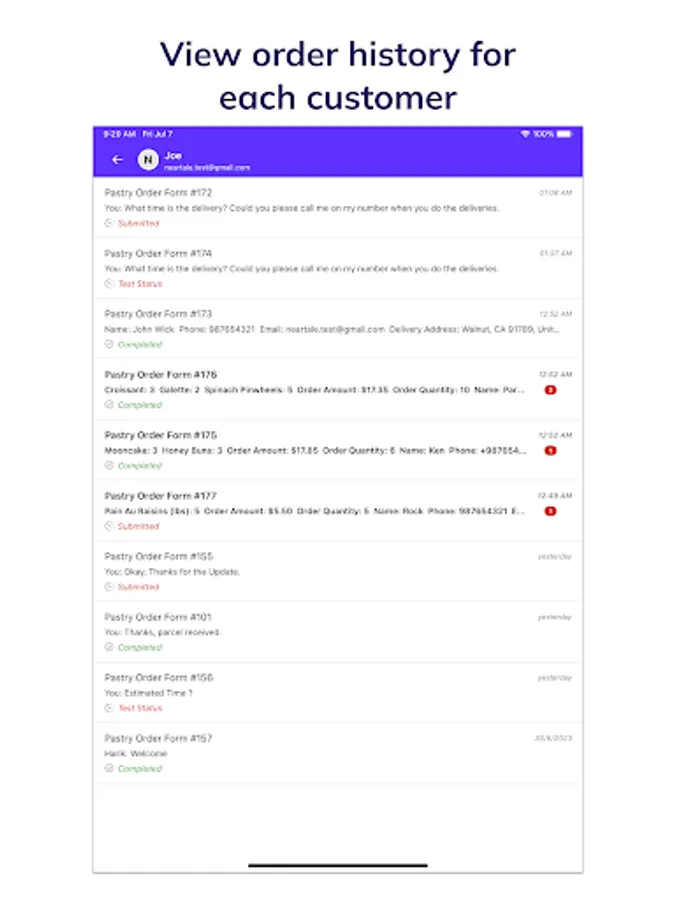Tap the Submitted label on order #177

click(138, 526)
